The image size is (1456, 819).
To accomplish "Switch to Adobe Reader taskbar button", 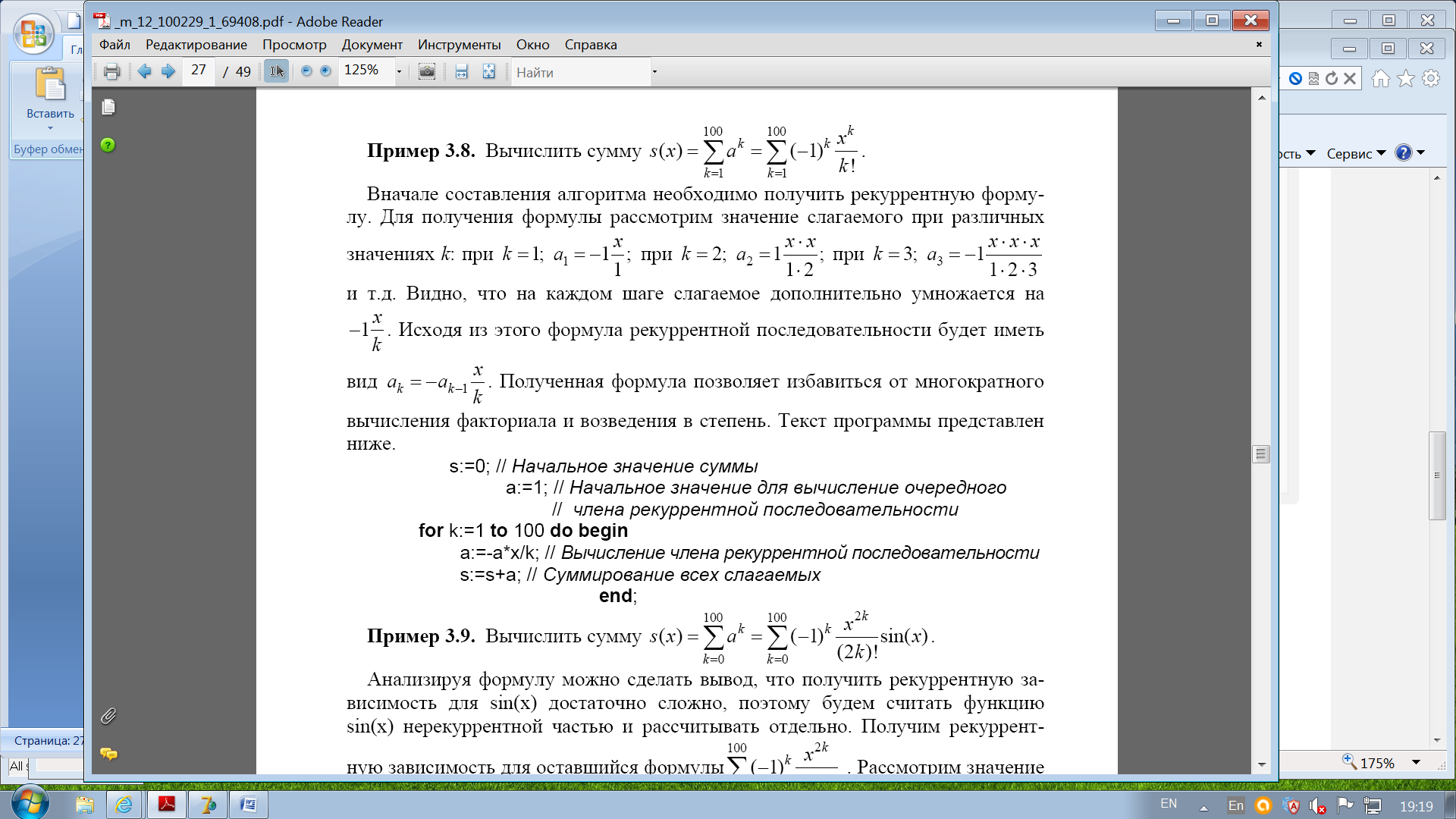I will [x=166, y=805].
